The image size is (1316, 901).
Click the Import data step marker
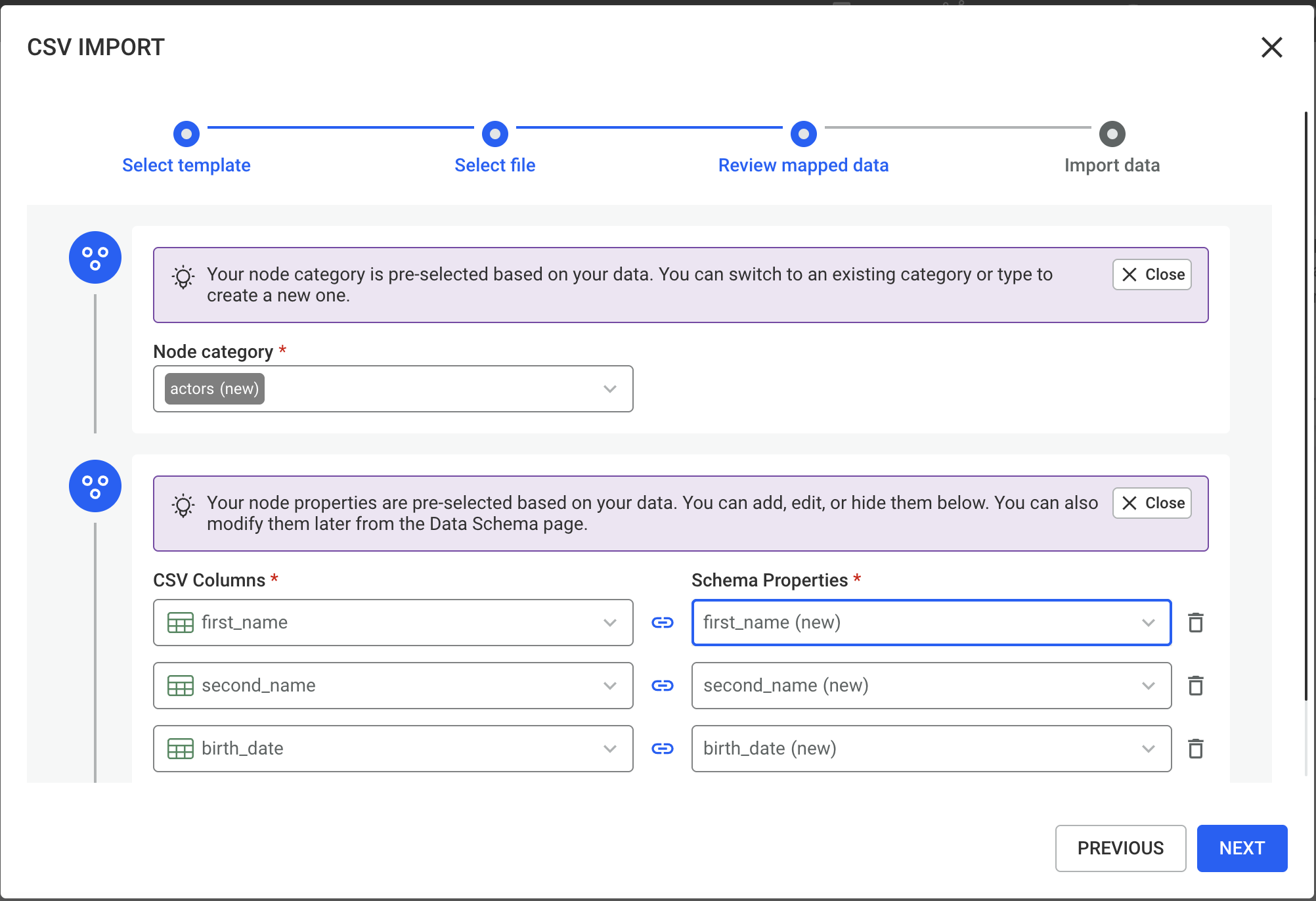(1112, 135)
